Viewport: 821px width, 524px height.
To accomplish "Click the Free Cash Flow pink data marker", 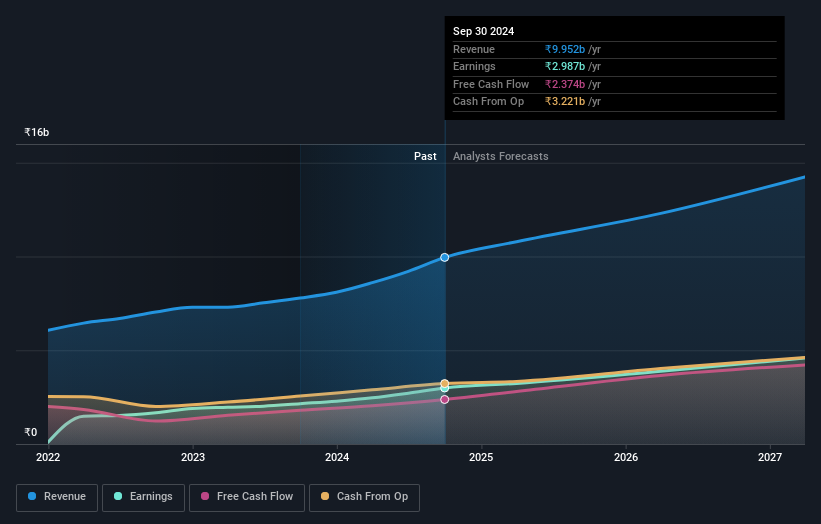I will (x=445, y=399).
